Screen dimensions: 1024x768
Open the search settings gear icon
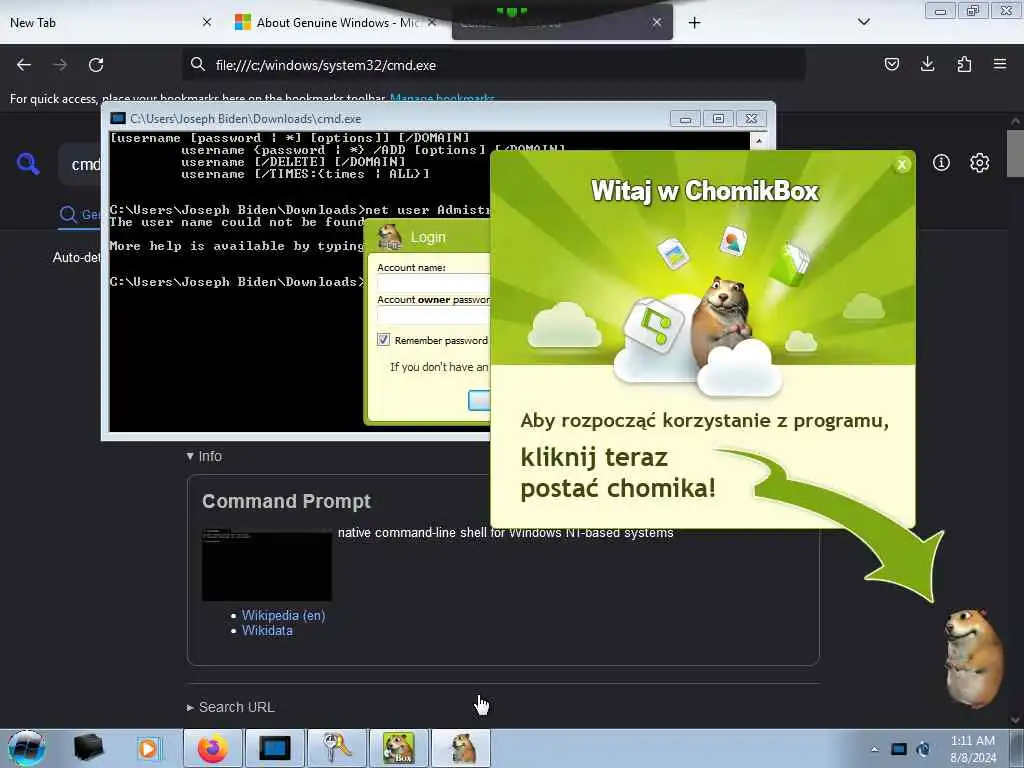coord(979,163)
